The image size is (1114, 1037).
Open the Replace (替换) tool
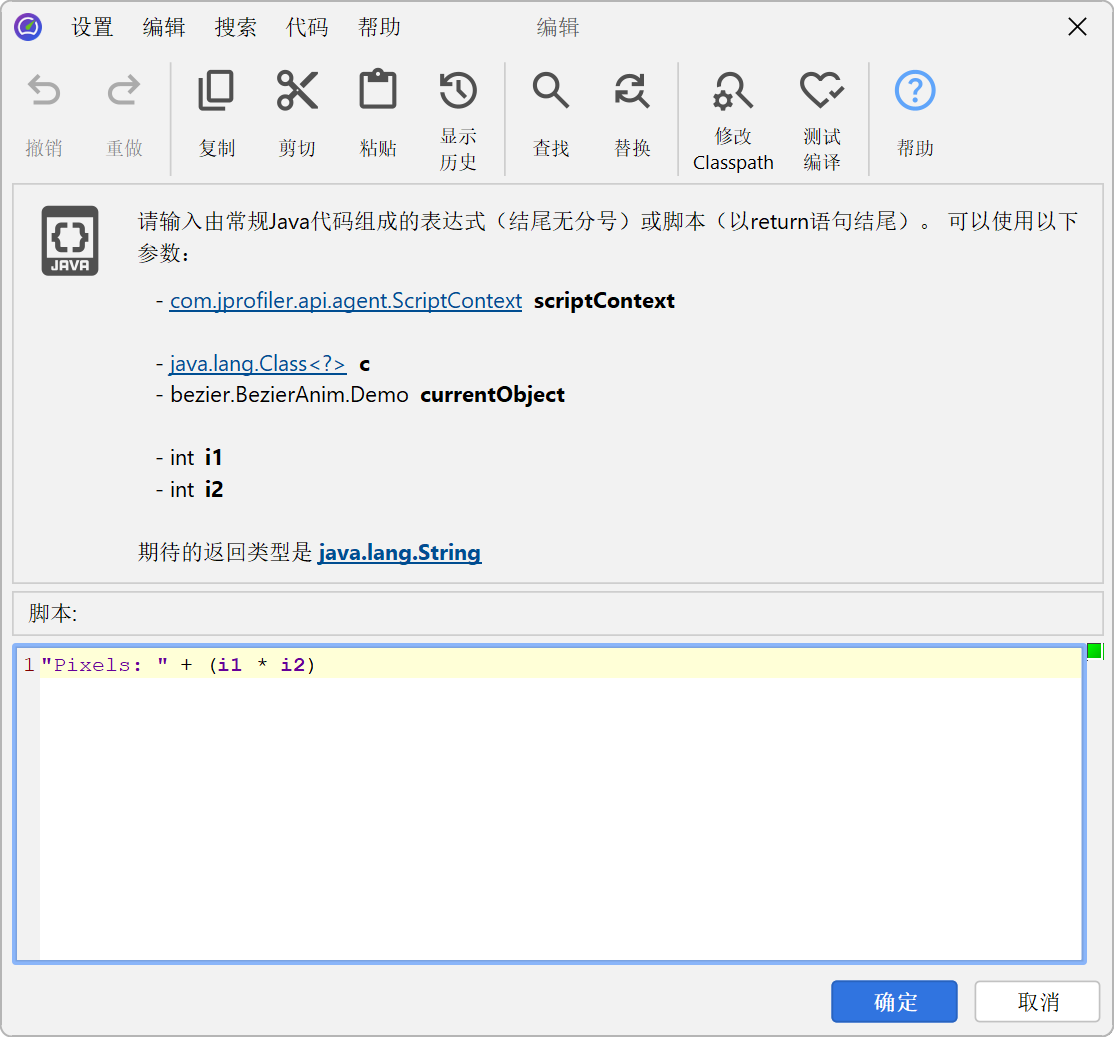click(632, 93)
